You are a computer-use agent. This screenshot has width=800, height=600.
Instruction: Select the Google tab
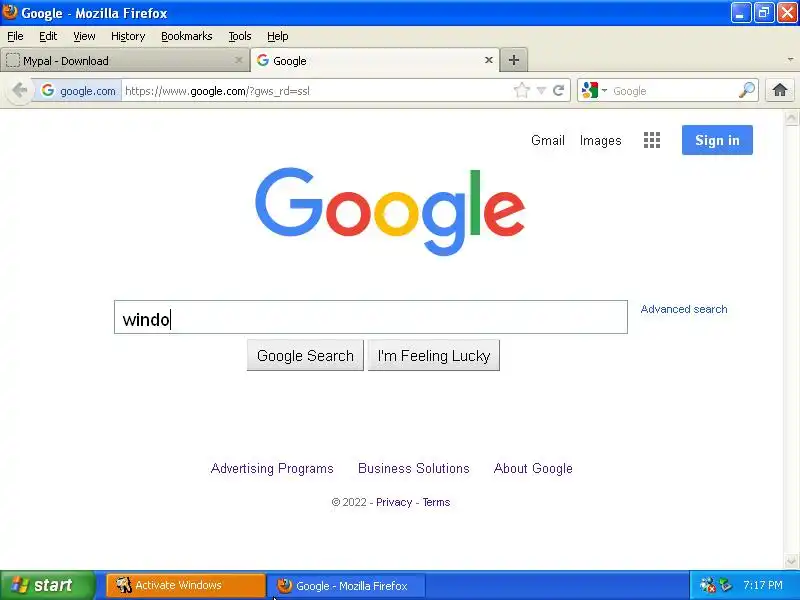[374, 60]
